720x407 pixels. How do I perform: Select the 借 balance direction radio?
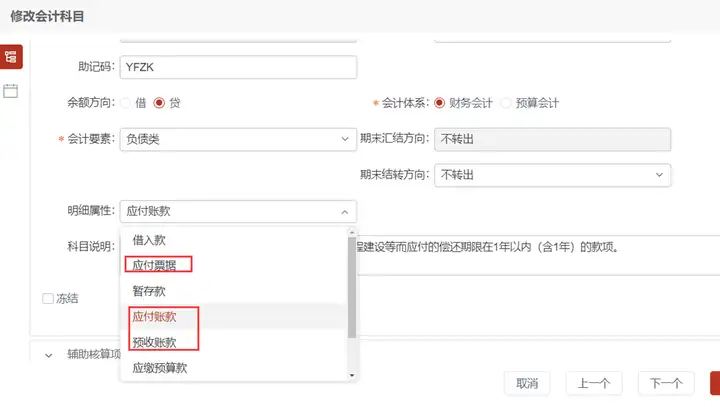click(125, 102)
